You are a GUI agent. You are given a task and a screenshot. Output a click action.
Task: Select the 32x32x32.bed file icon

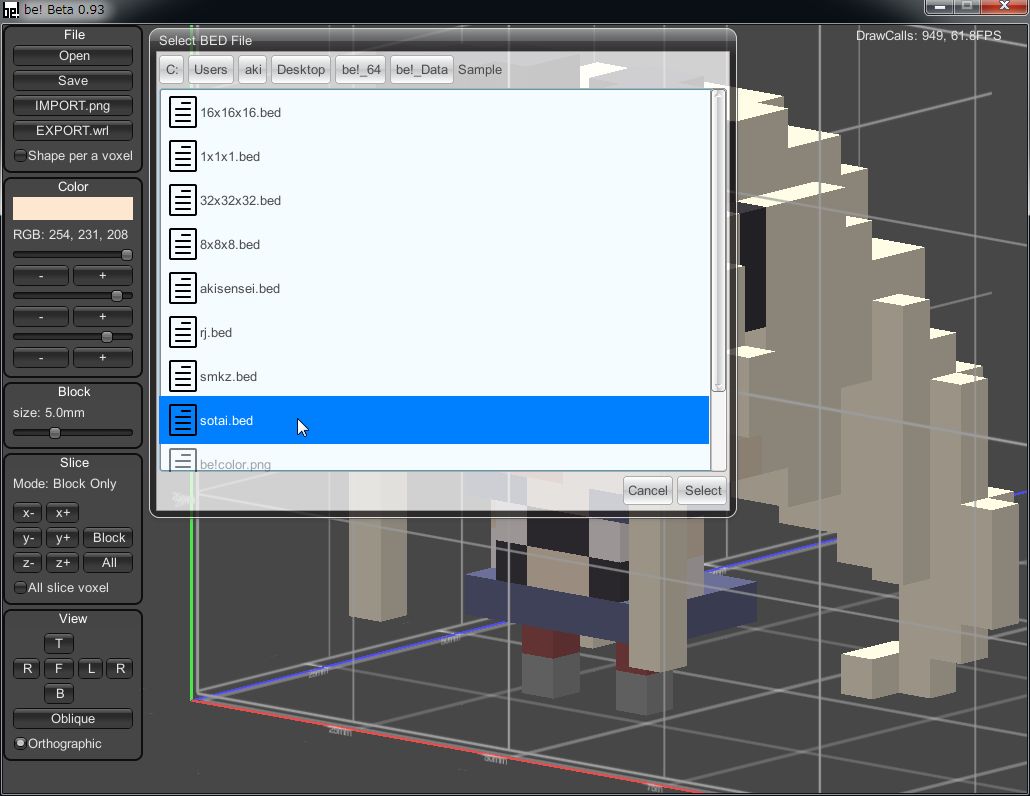click(182, 200)
